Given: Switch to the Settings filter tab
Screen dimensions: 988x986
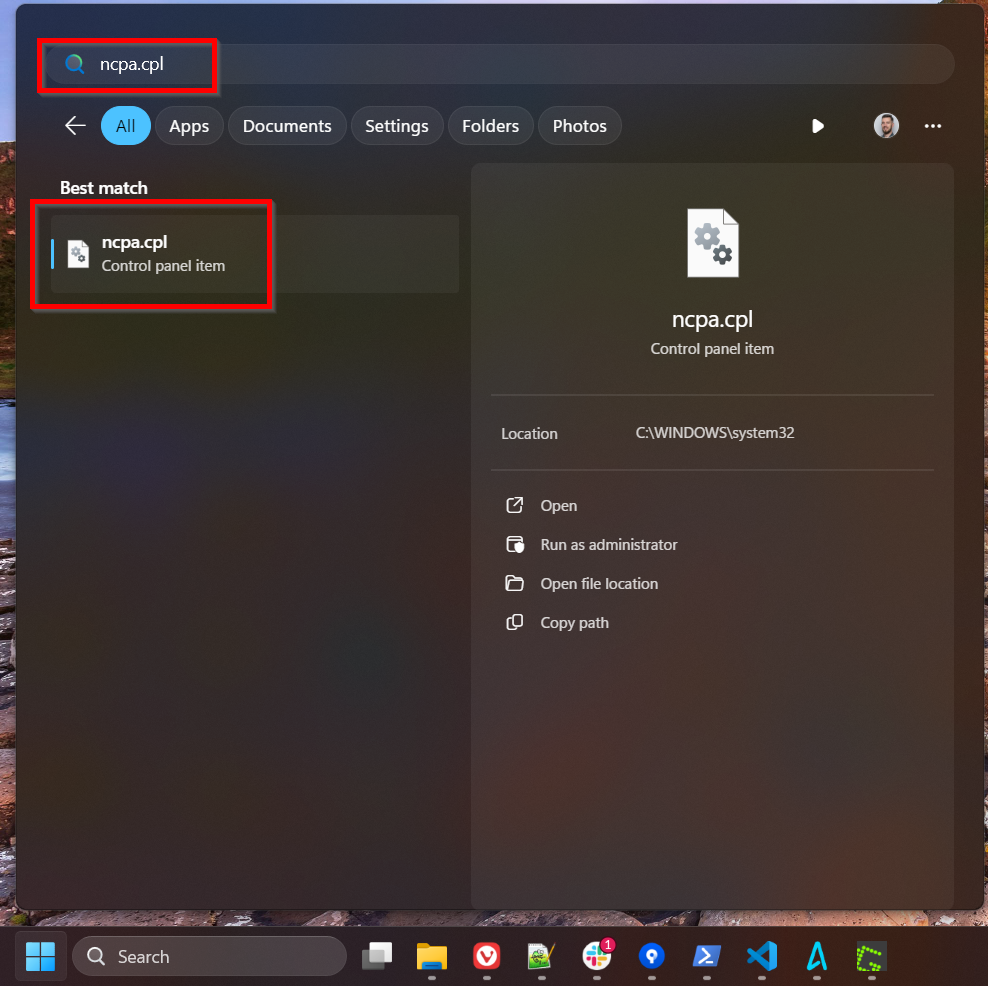Looking at the screenshot, I should (396, 125).
